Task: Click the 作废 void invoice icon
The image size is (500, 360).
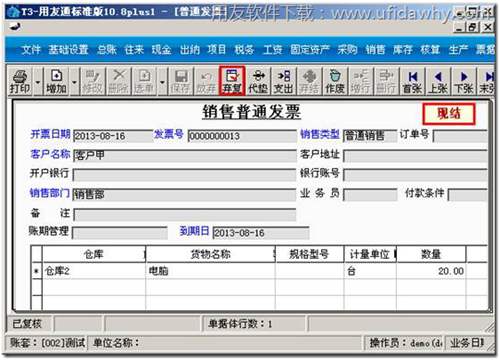Action: pos(335,81)
